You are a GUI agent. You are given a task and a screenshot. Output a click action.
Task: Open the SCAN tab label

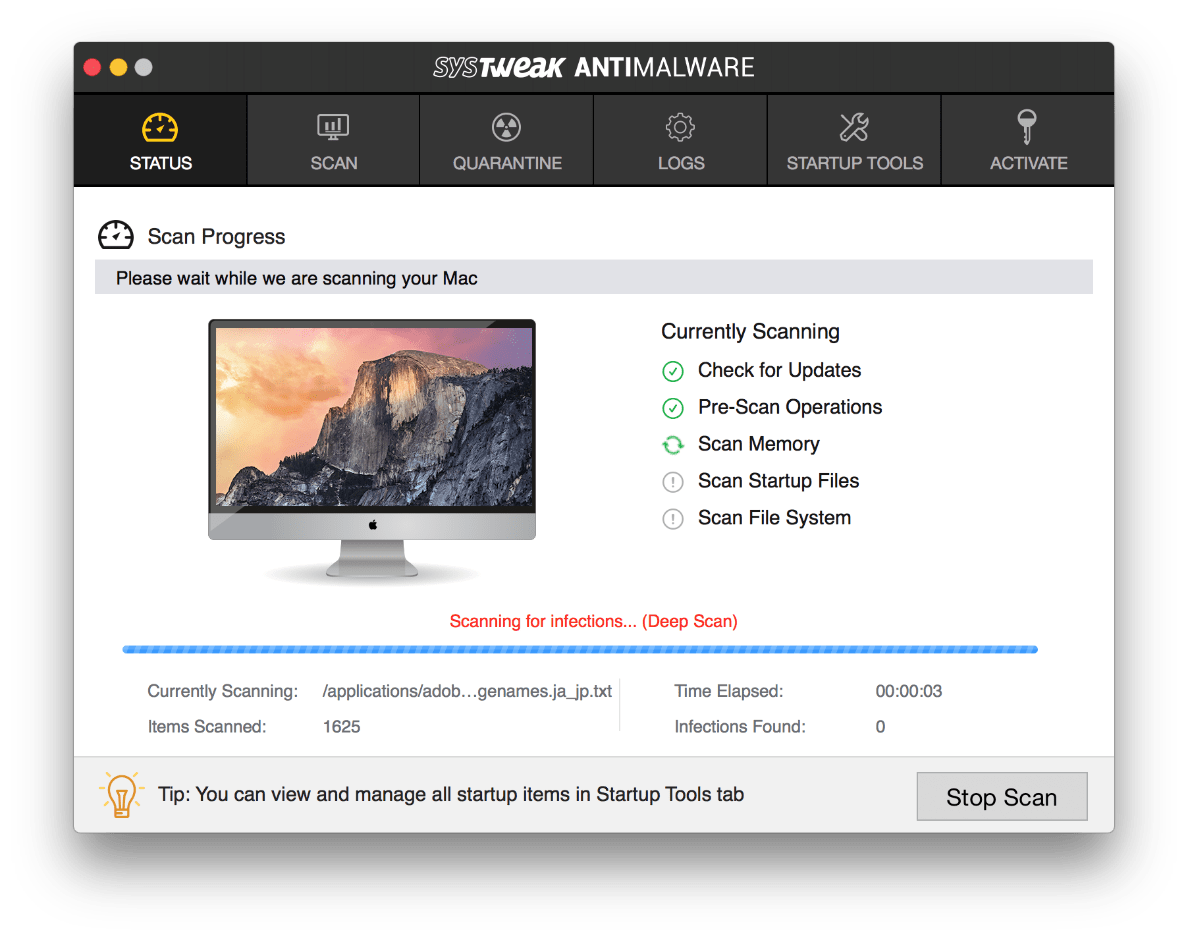pyautogui.click(x=333, y=163)
